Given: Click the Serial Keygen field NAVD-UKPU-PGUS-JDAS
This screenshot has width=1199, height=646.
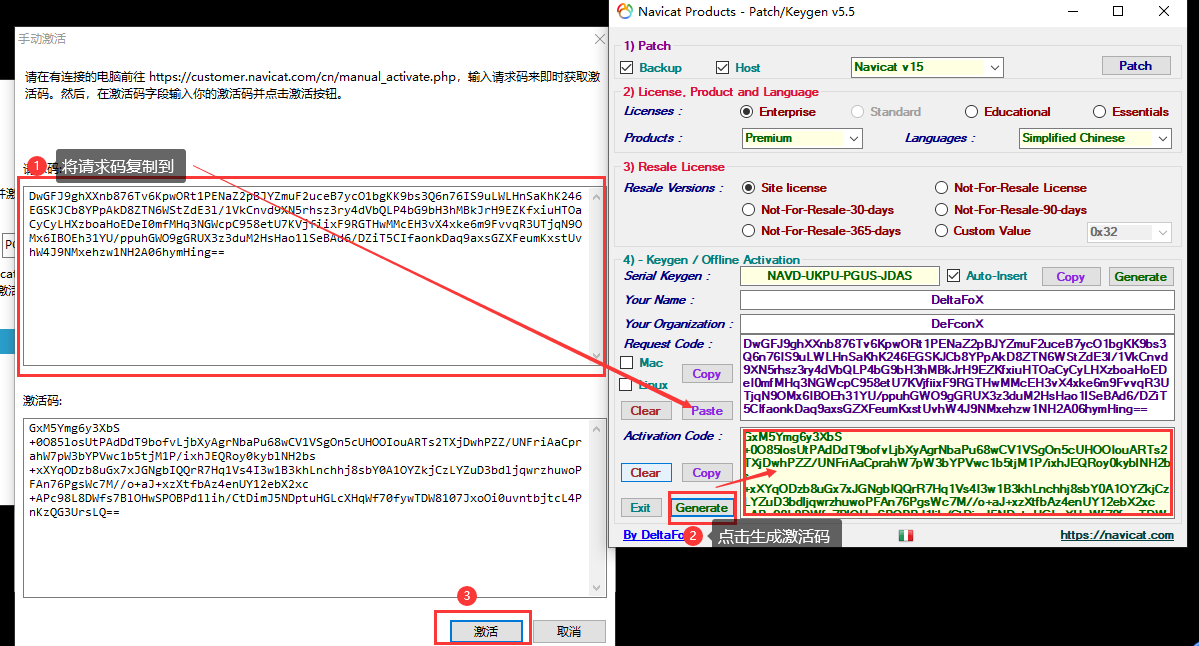Looking at the screenshot, I should point(840,276).
